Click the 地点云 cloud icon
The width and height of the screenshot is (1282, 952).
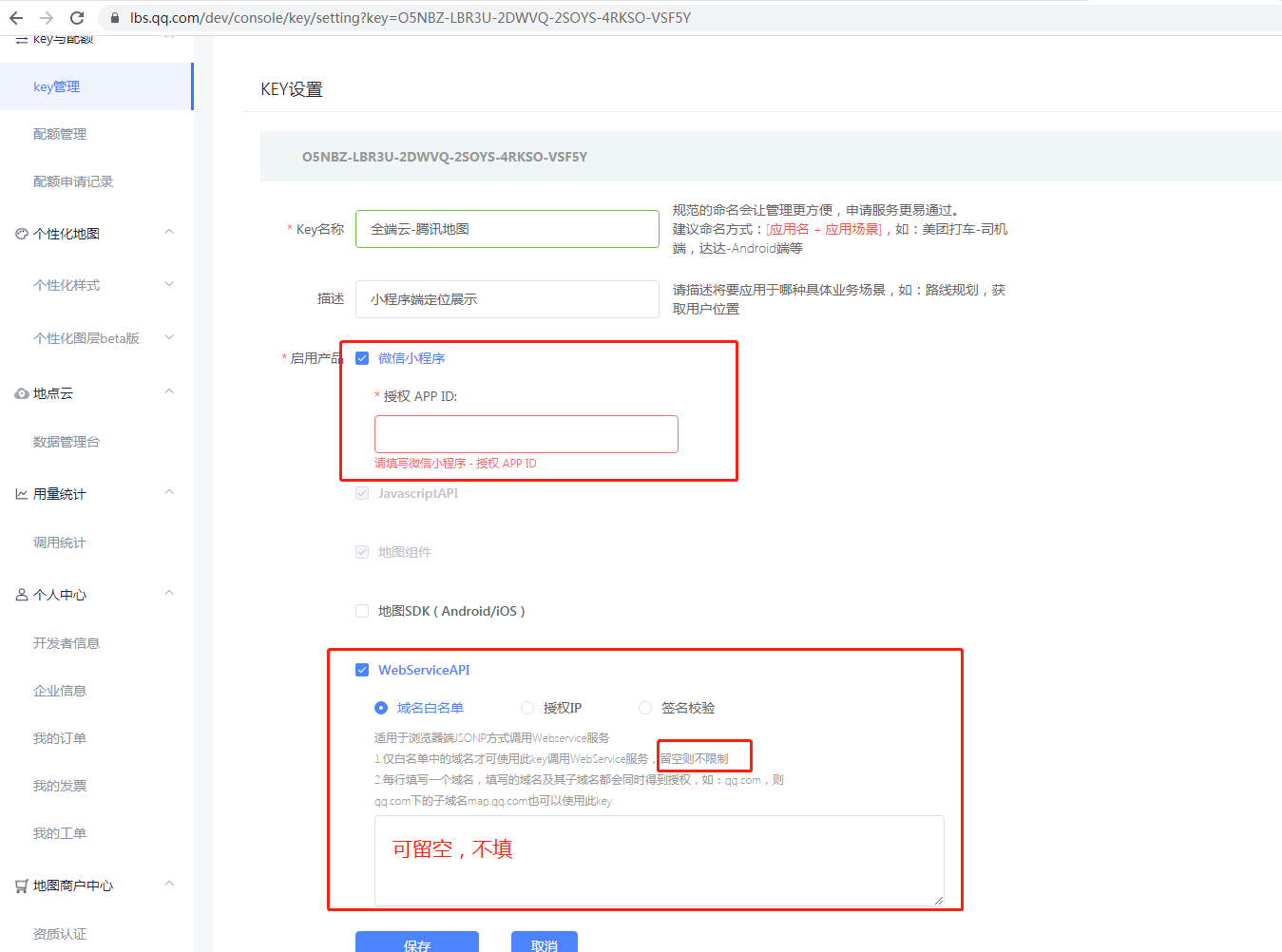tap(22, 393)
